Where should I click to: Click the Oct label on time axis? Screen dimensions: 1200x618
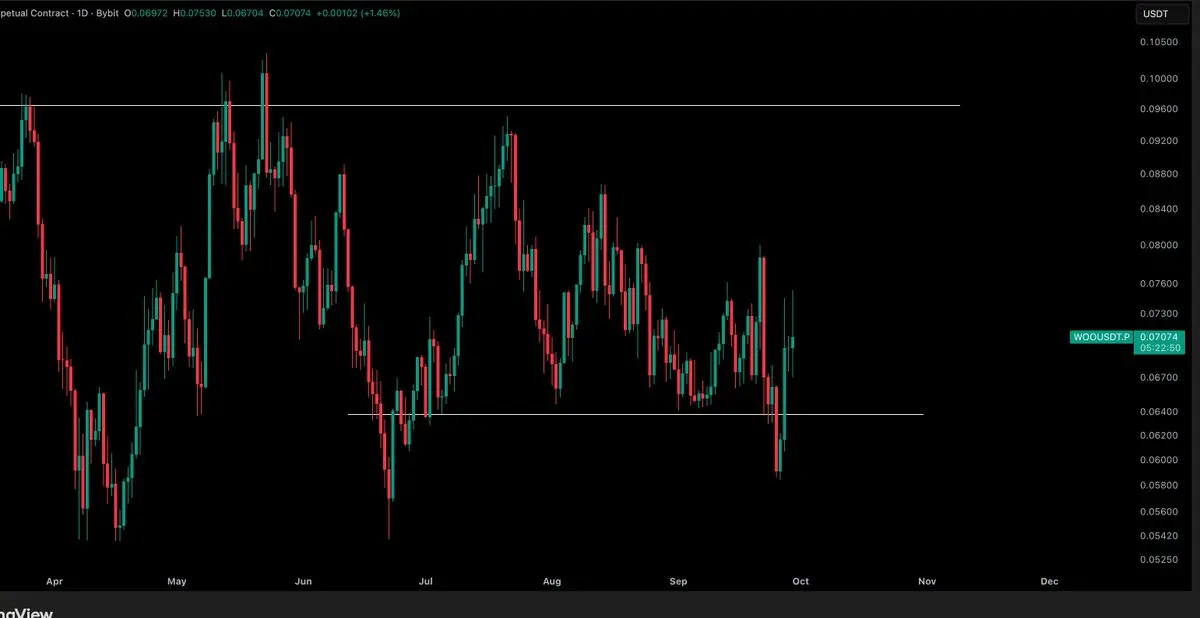(802, 581)
